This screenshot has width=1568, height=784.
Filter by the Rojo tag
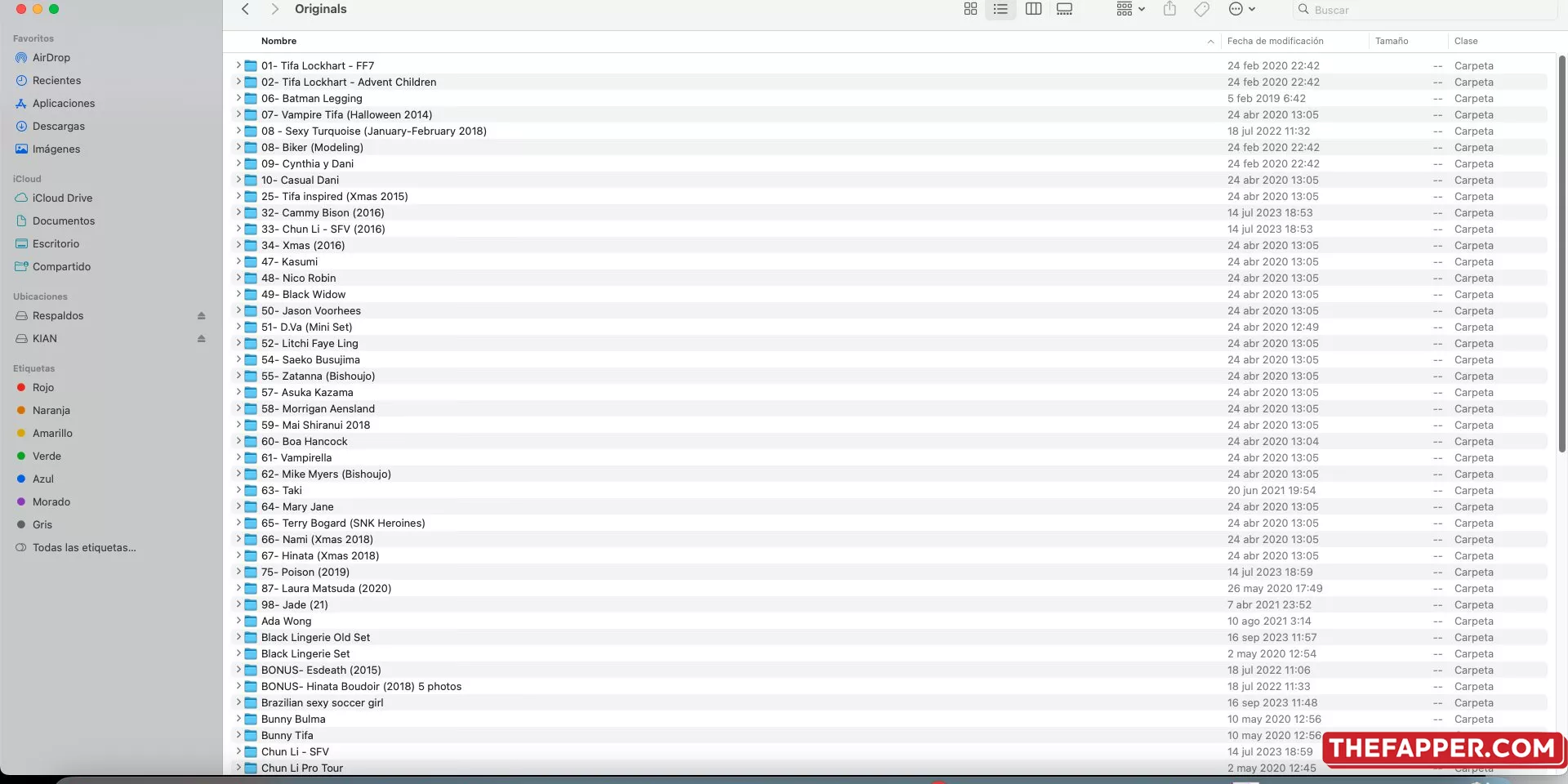pos(43,388)
